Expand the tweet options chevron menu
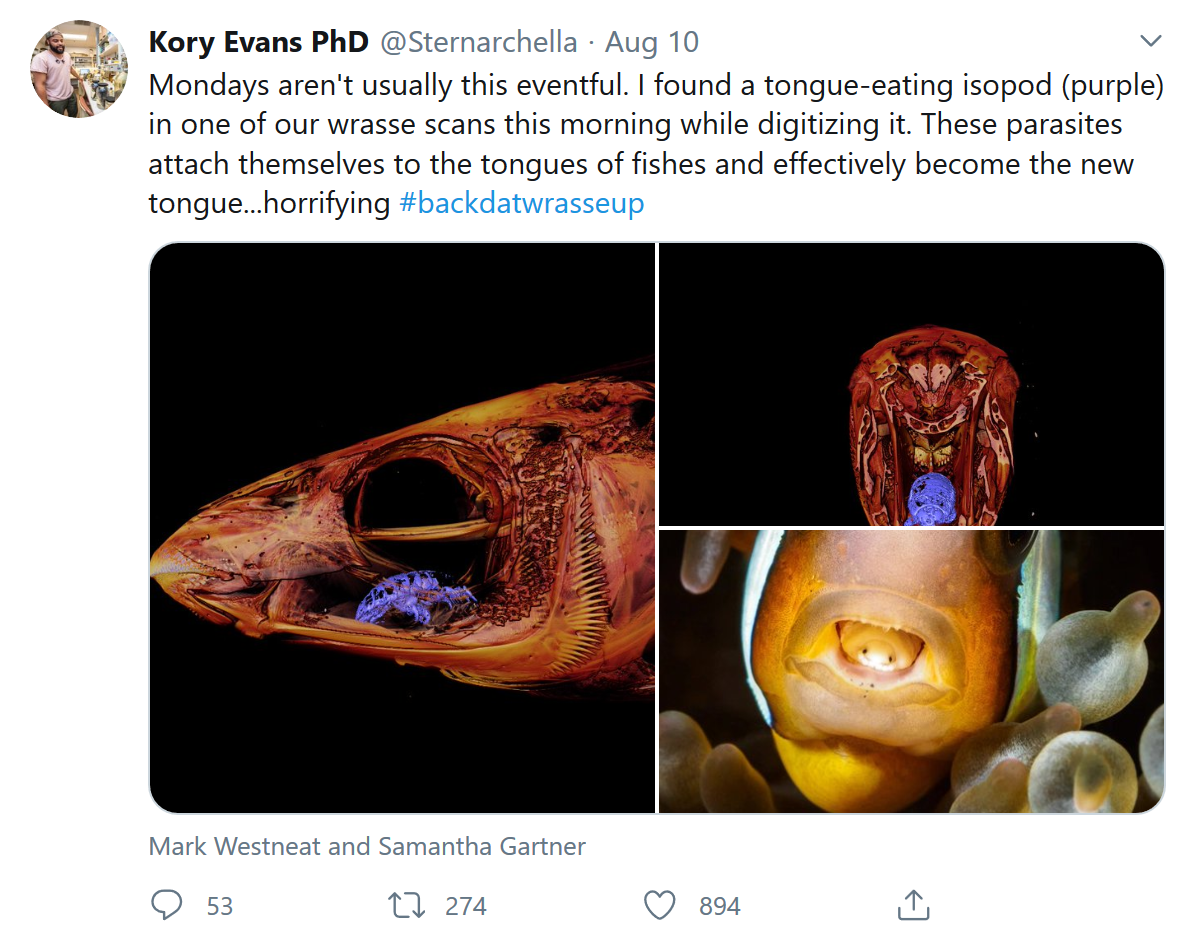The image size is (1196, 943). 1151,42
